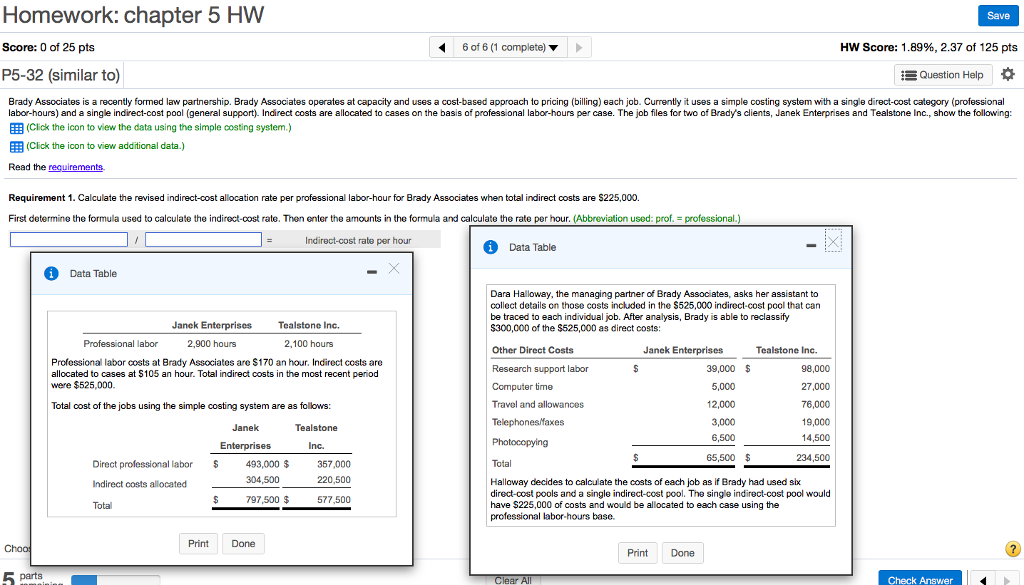Minimize the left Data Table popup
This screenshot has height=585, width=1024.
(x=371, y=271)
